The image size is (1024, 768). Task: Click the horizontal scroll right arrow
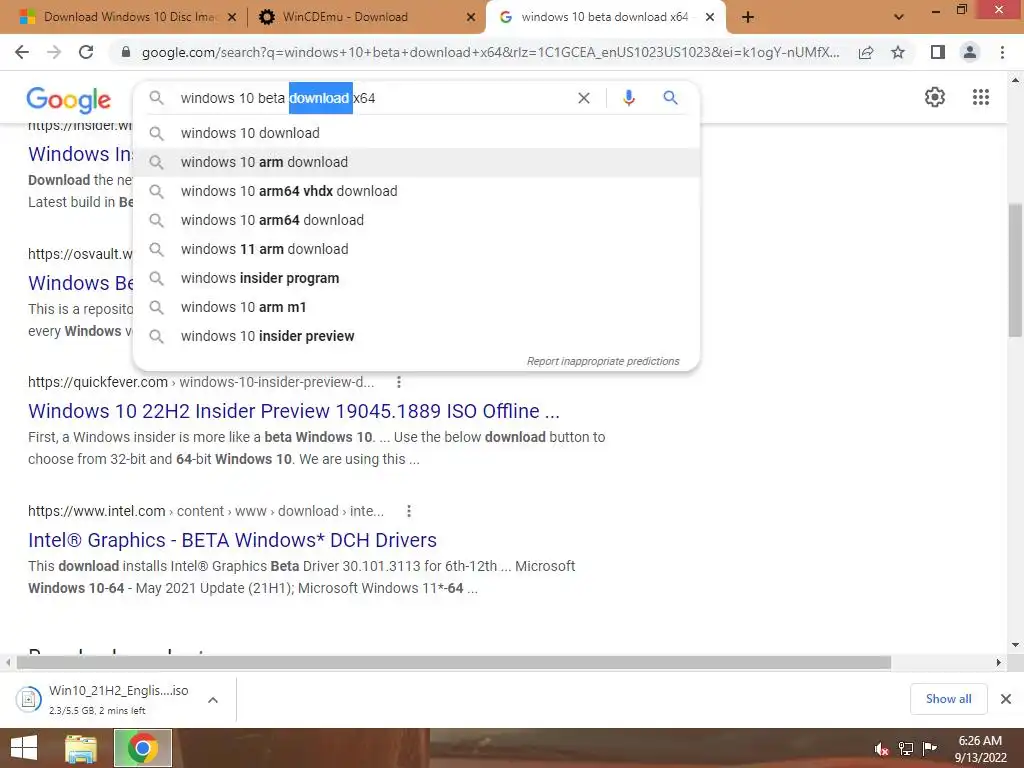998,663
